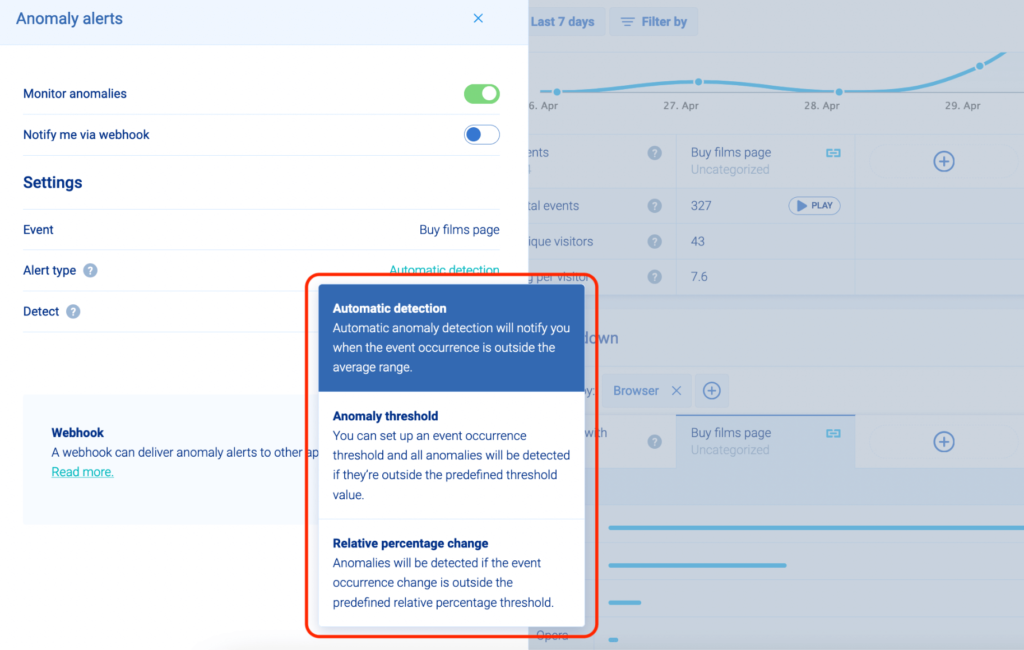This screenshot has height=650, width=1024.
Task: Add an event column with lower plus icon
Action: point(944,442)
